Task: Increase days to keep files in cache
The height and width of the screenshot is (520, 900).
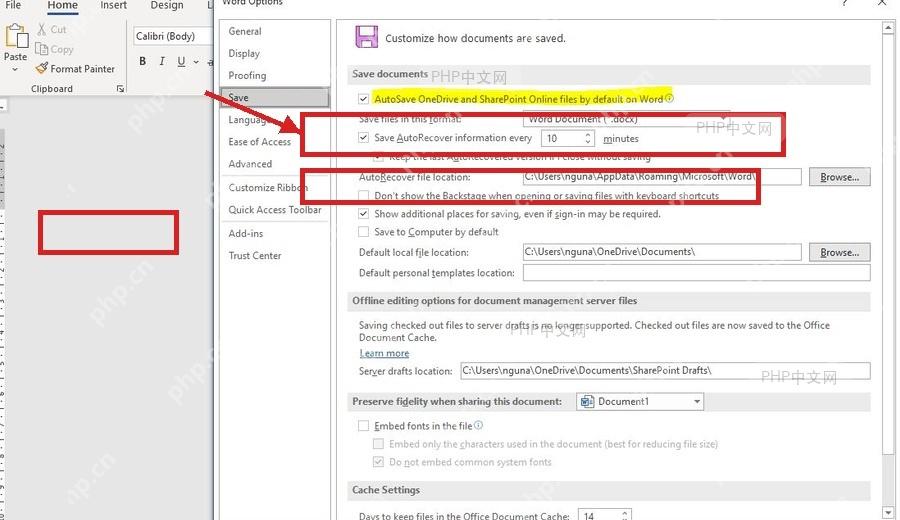Action: pyautogui.click(x=625, y=512)
